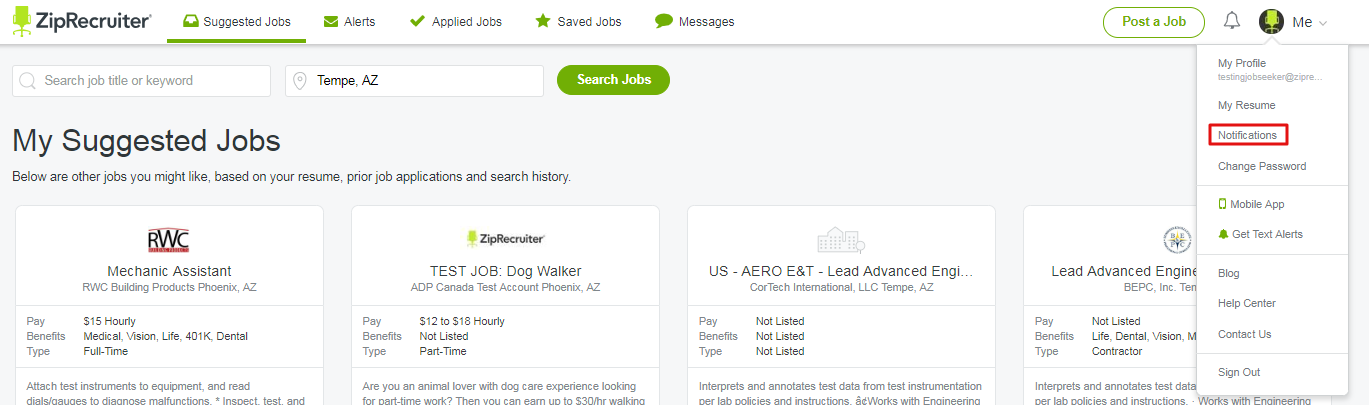Open the notifications bell icon
1369x405 pixels.
(x=1232, y=21)
